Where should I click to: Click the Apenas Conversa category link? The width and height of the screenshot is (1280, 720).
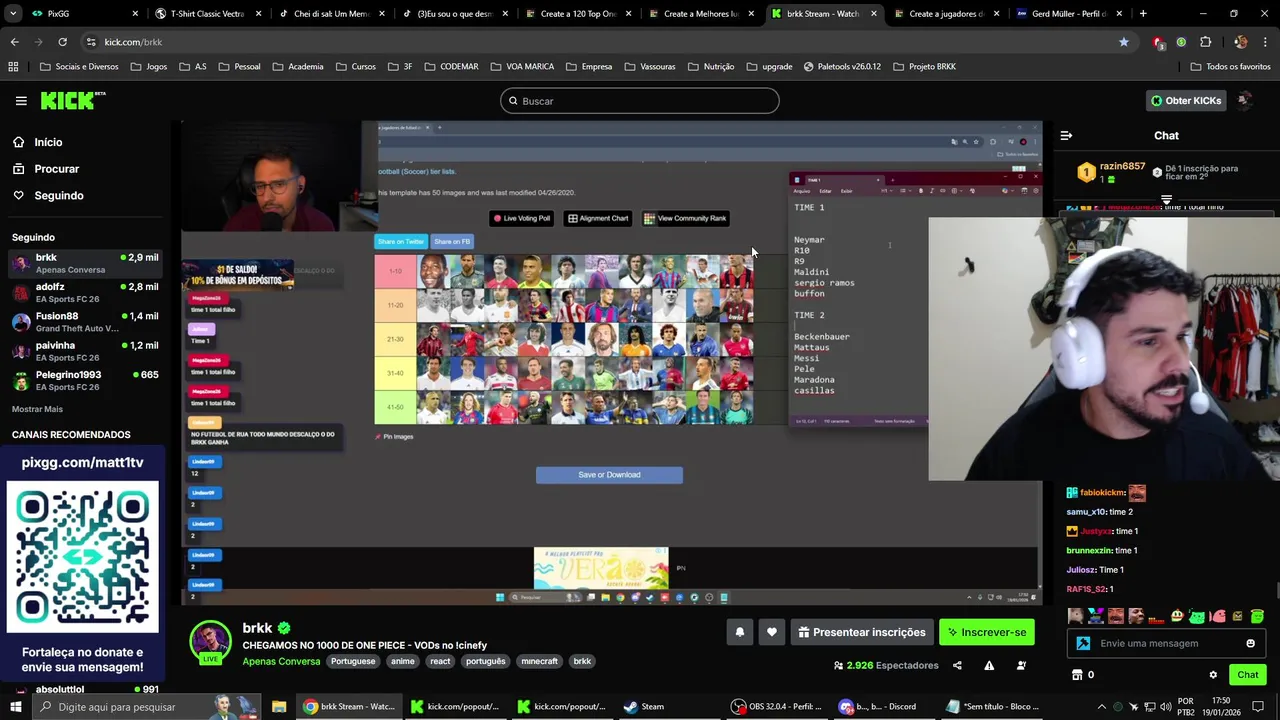pyautogui.click(x=281, y=661)
